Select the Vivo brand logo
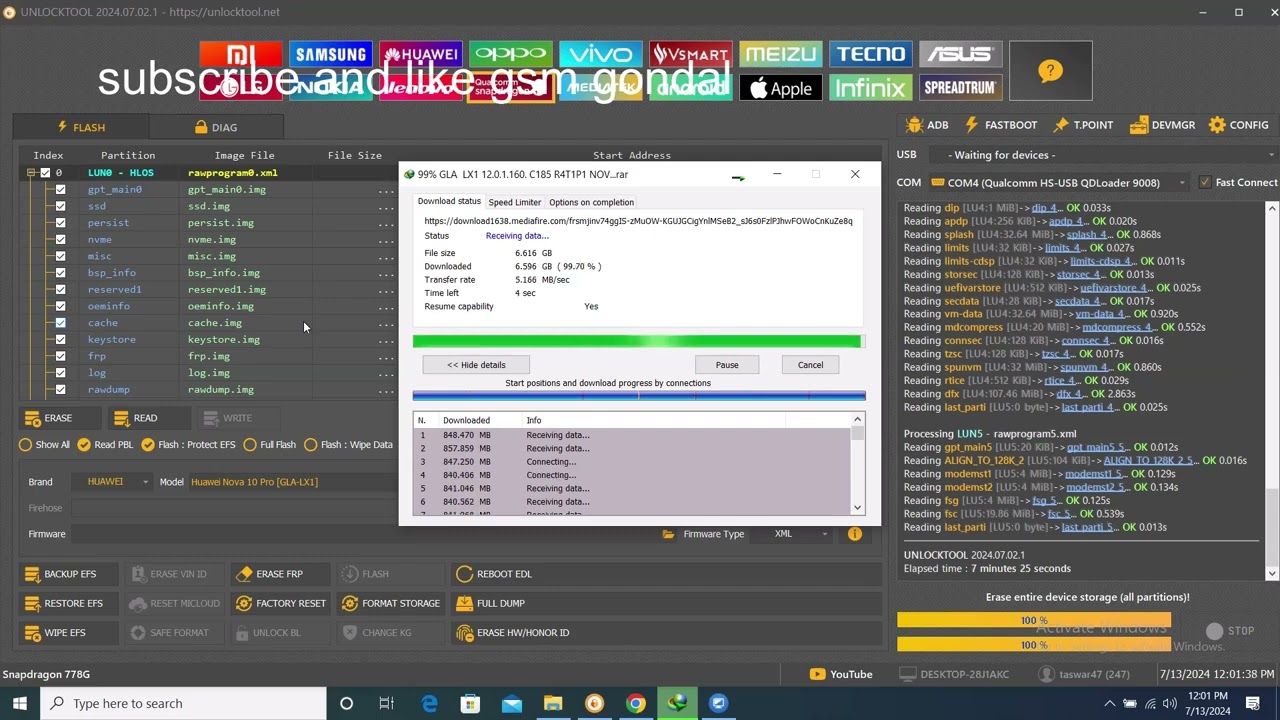Viewport: 1280px width, 720px height. pyautogui.click(x=600, y=54)
